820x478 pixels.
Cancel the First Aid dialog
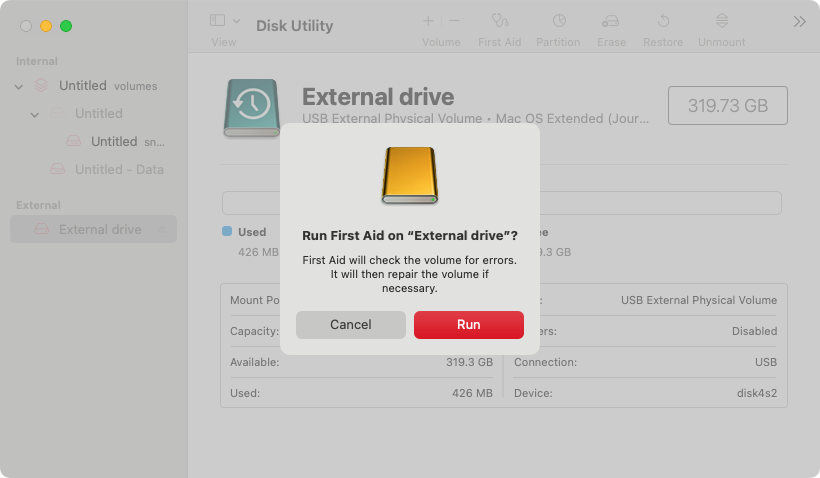coord(350,325)
